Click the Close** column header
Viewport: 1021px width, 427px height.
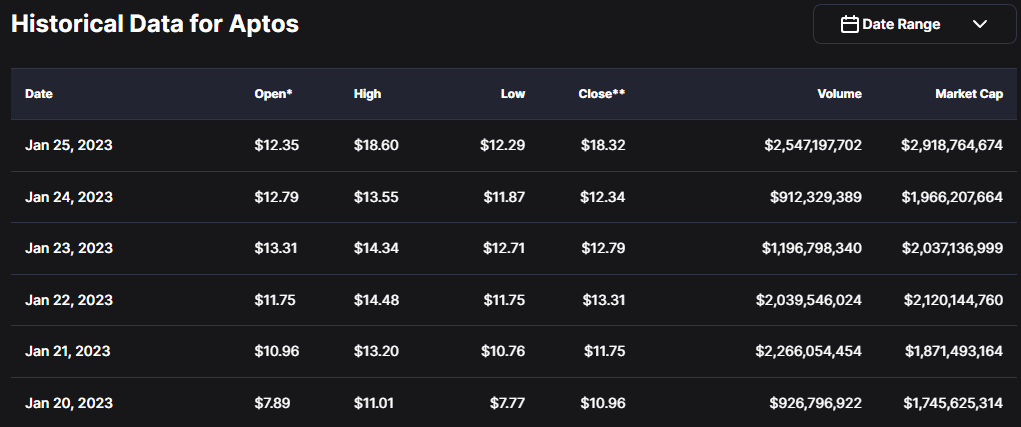click(x=601, y=94)
